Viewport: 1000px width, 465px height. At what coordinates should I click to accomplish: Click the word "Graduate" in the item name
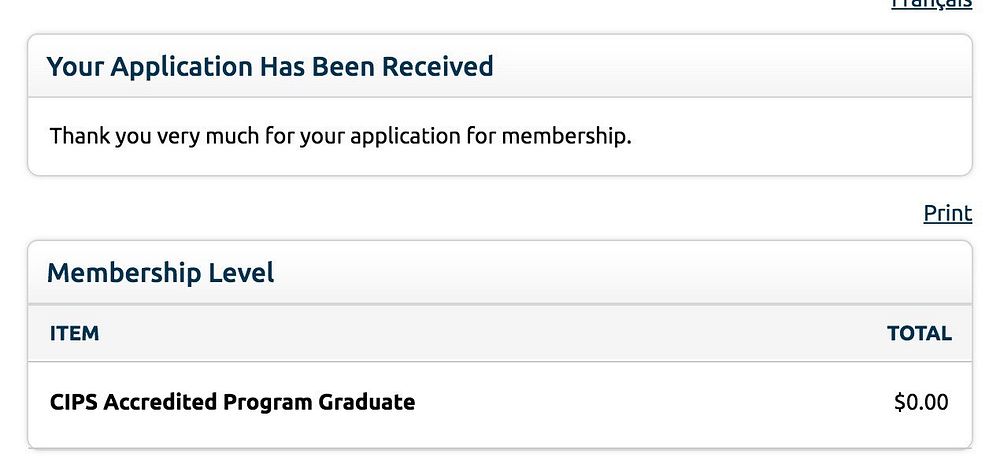(366, 402)
